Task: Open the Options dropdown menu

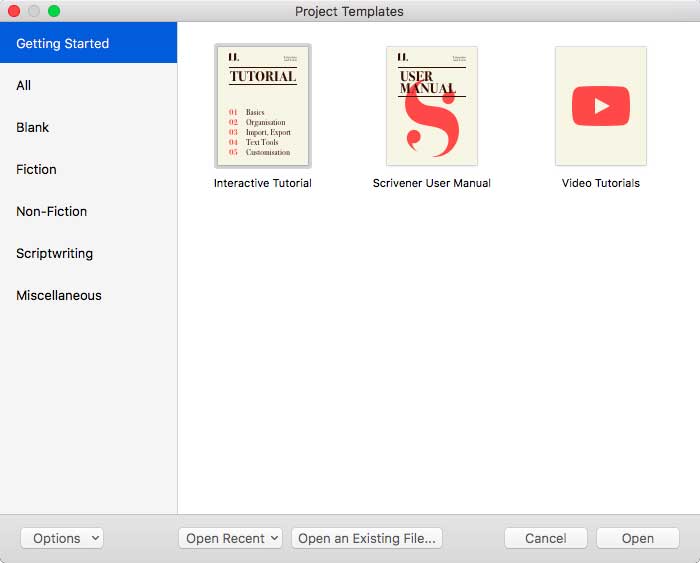Action: (x=62, y=538)
